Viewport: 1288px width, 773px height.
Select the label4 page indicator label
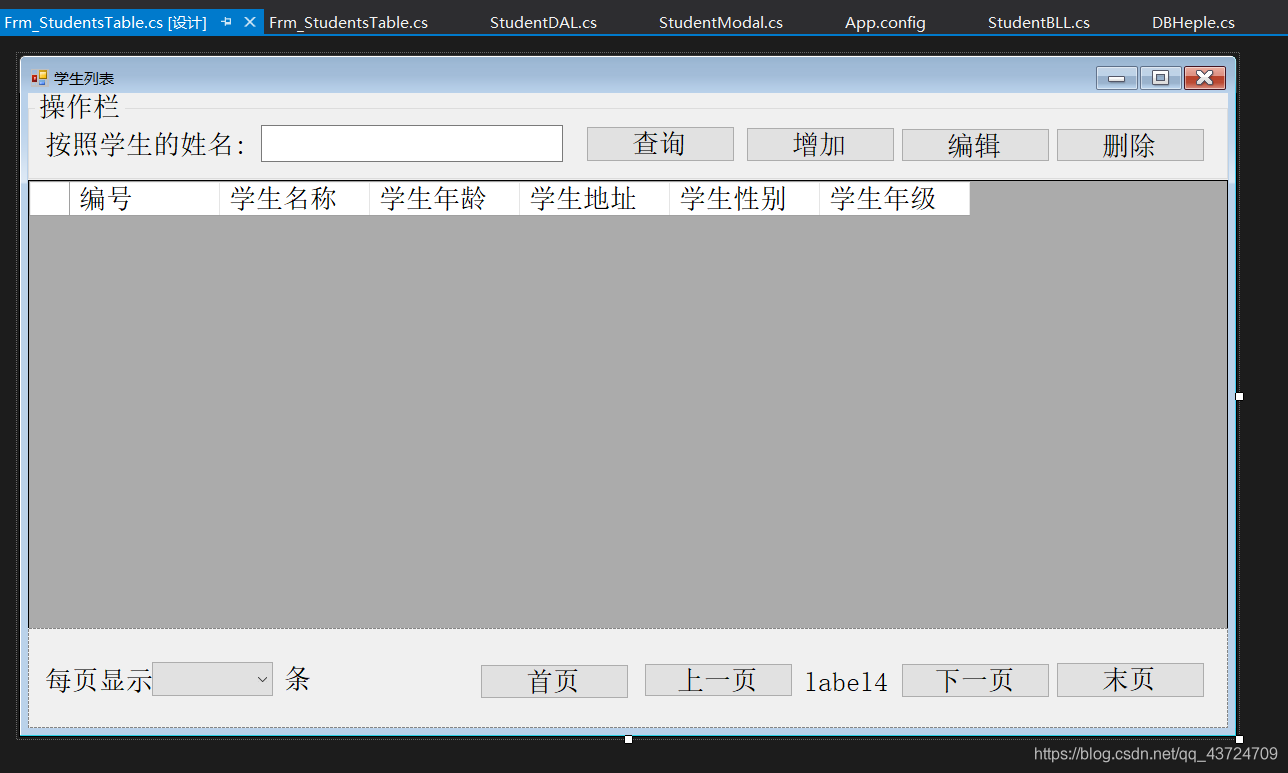[x=846, y=682]
